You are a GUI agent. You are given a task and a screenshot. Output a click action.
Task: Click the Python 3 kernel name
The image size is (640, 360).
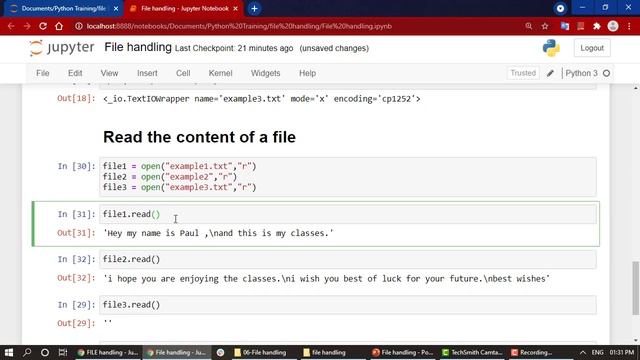click(x=581, y=73)
